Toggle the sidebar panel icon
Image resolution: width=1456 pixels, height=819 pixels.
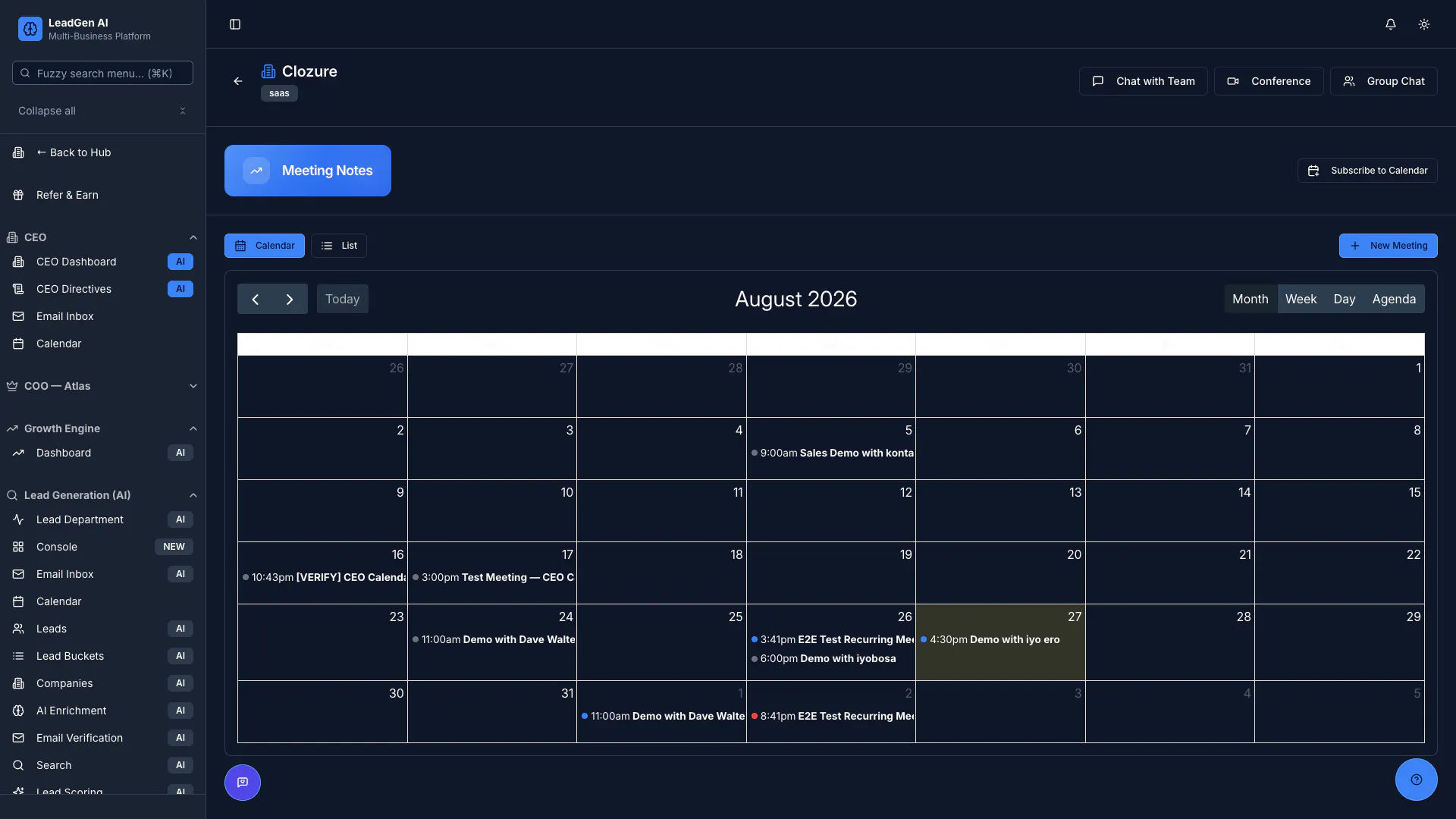pyautogui.click(x=235, y=24)
